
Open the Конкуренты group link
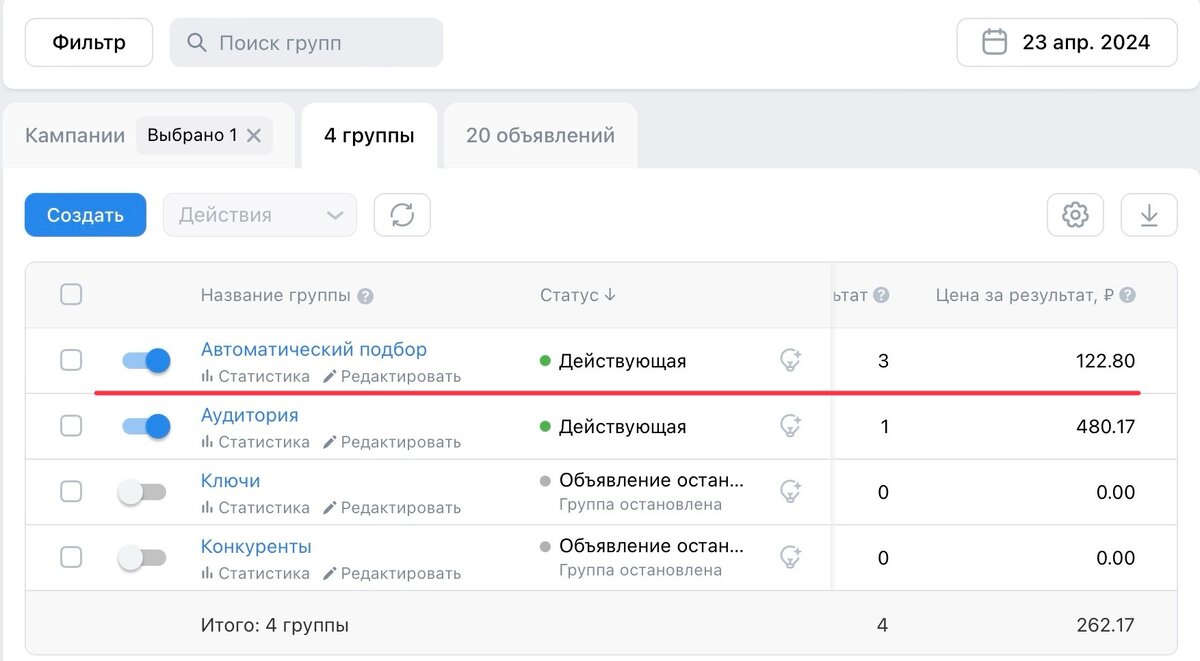pyautogui.click(x=256, y=547)
